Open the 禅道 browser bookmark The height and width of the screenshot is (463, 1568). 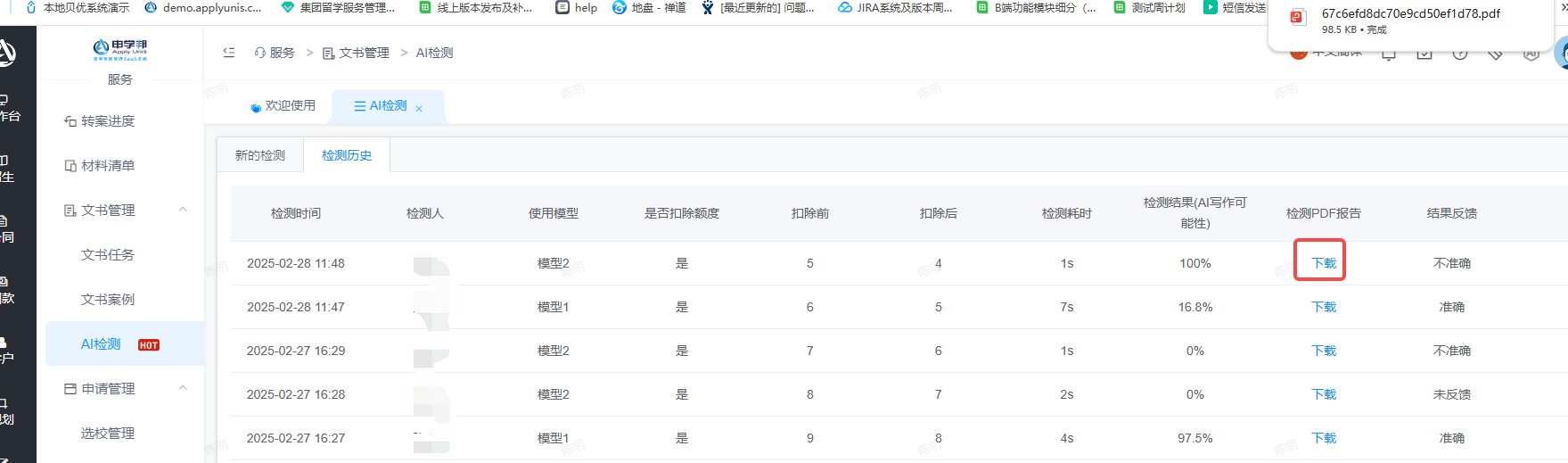tap(649, 8)
